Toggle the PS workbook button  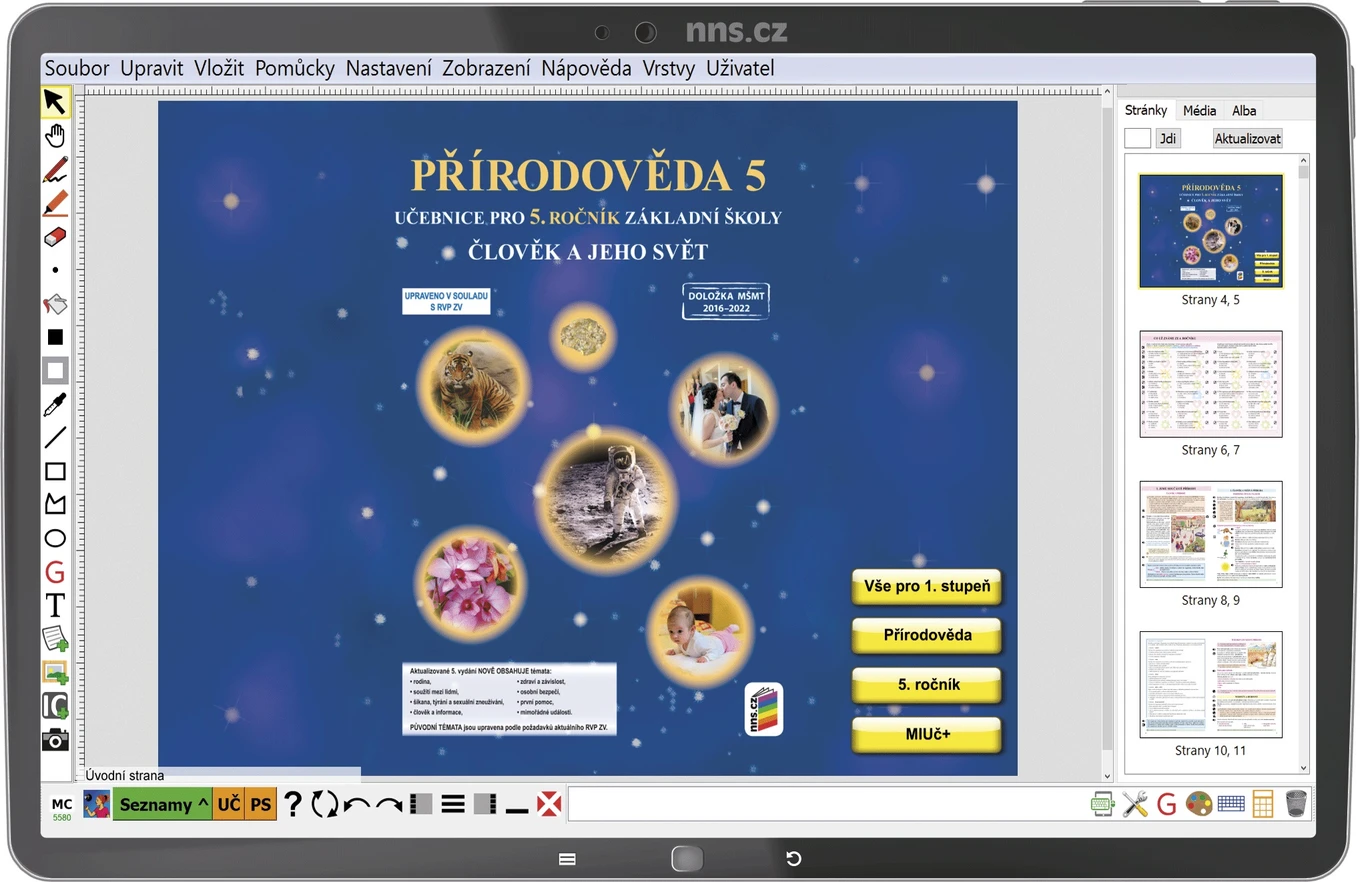tap(261, 804)
